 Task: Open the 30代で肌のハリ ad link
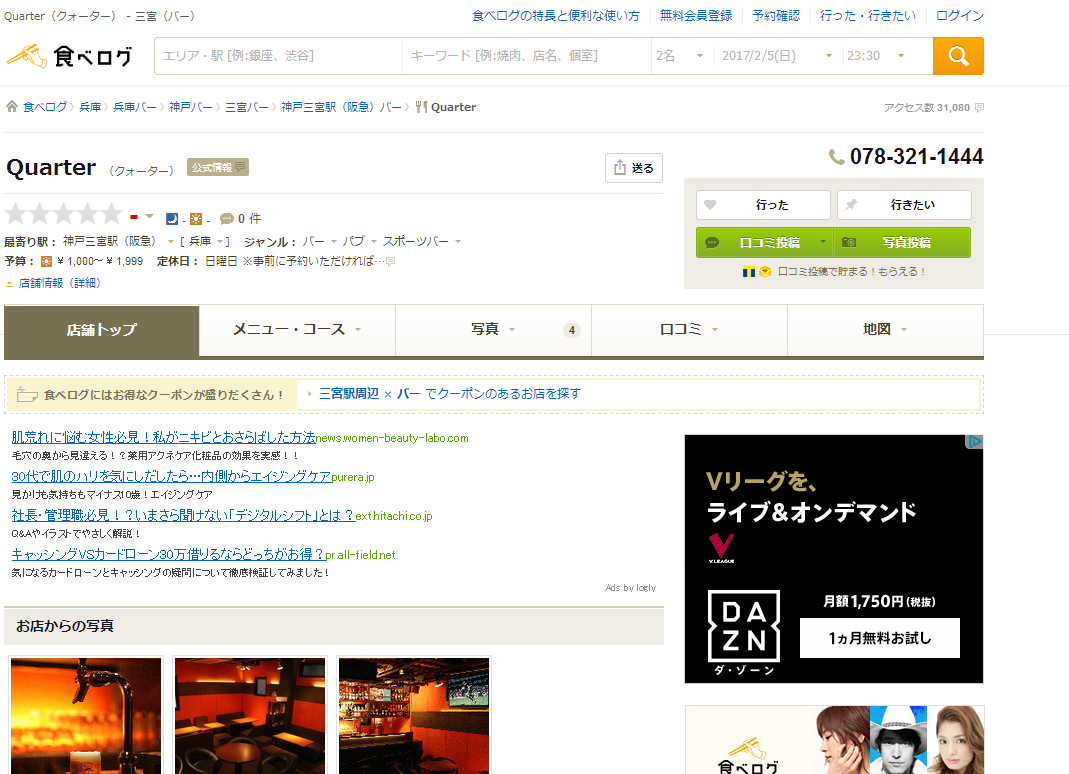tap(171, 477)
